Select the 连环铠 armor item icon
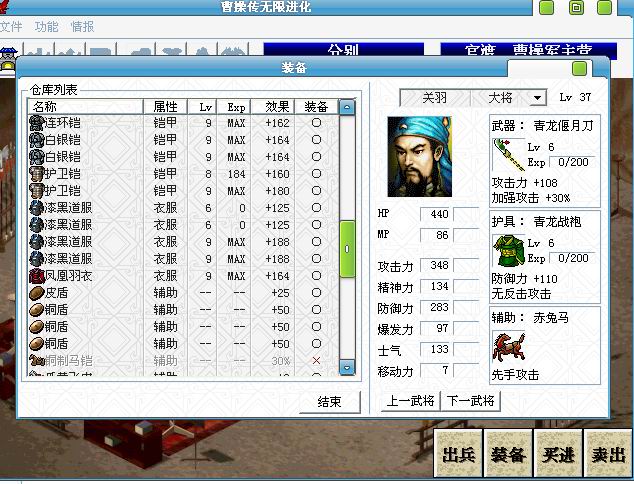The height and width of the screenshot is (484, 634). (x=37, y=123)
